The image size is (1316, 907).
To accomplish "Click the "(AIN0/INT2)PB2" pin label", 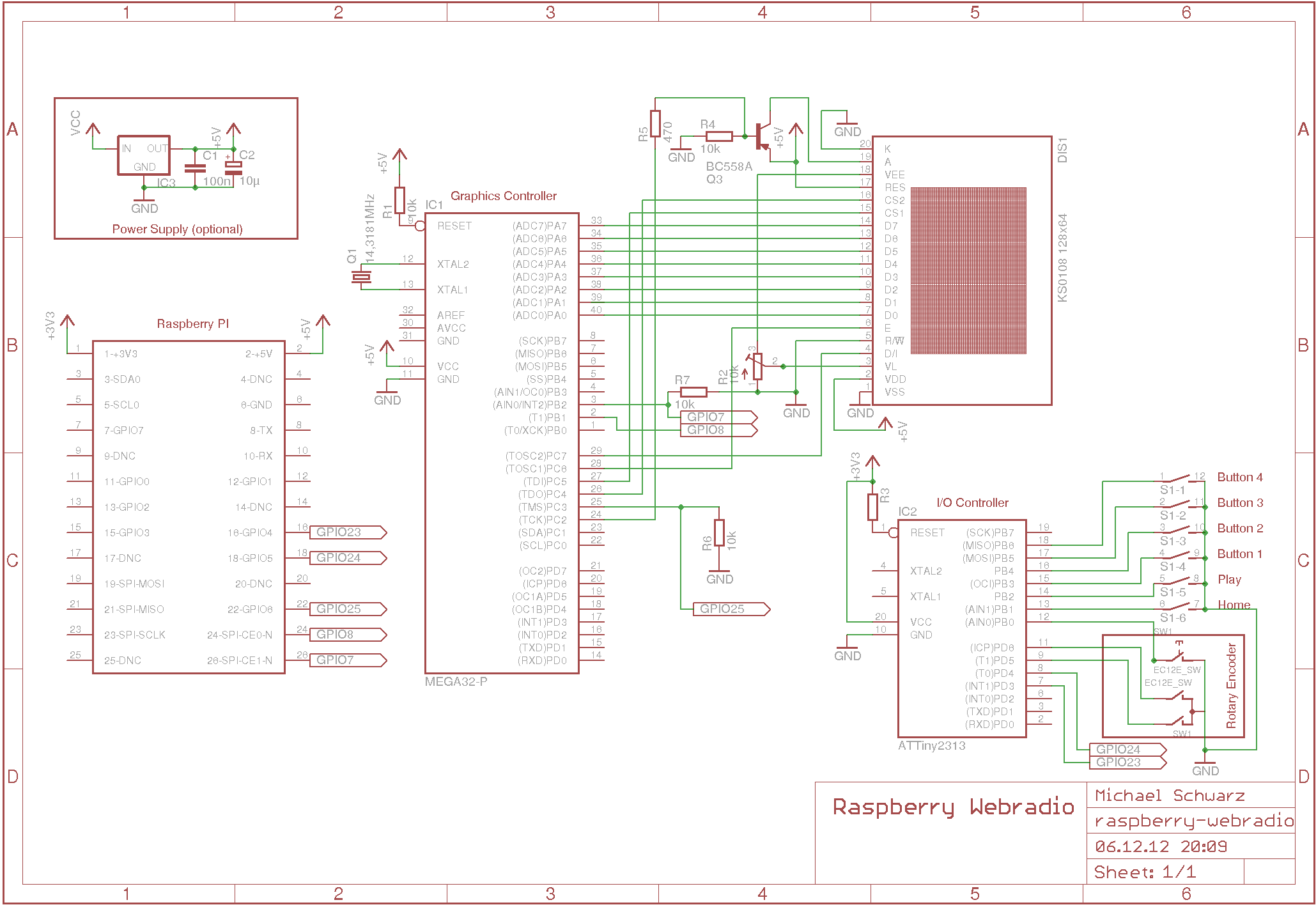I will point(530,405).
